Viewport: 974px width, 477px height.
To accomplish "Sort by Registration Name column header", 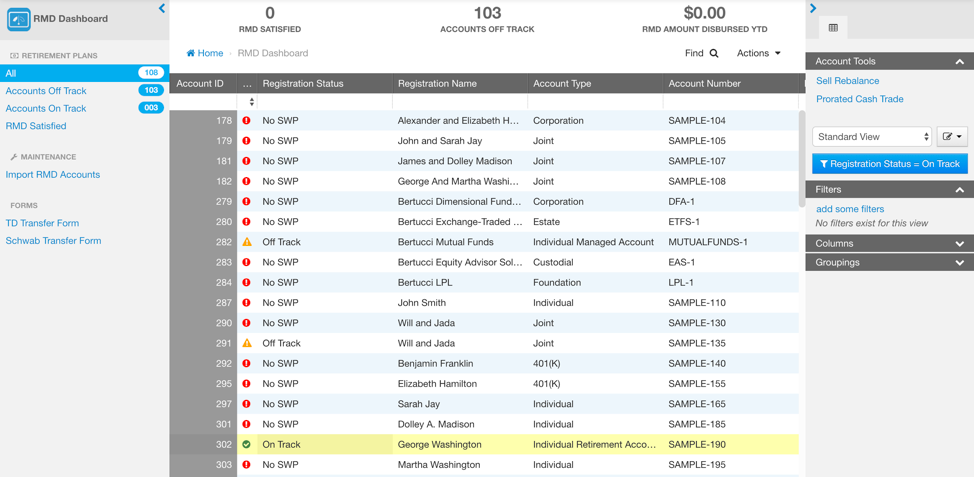I will 460,83.
